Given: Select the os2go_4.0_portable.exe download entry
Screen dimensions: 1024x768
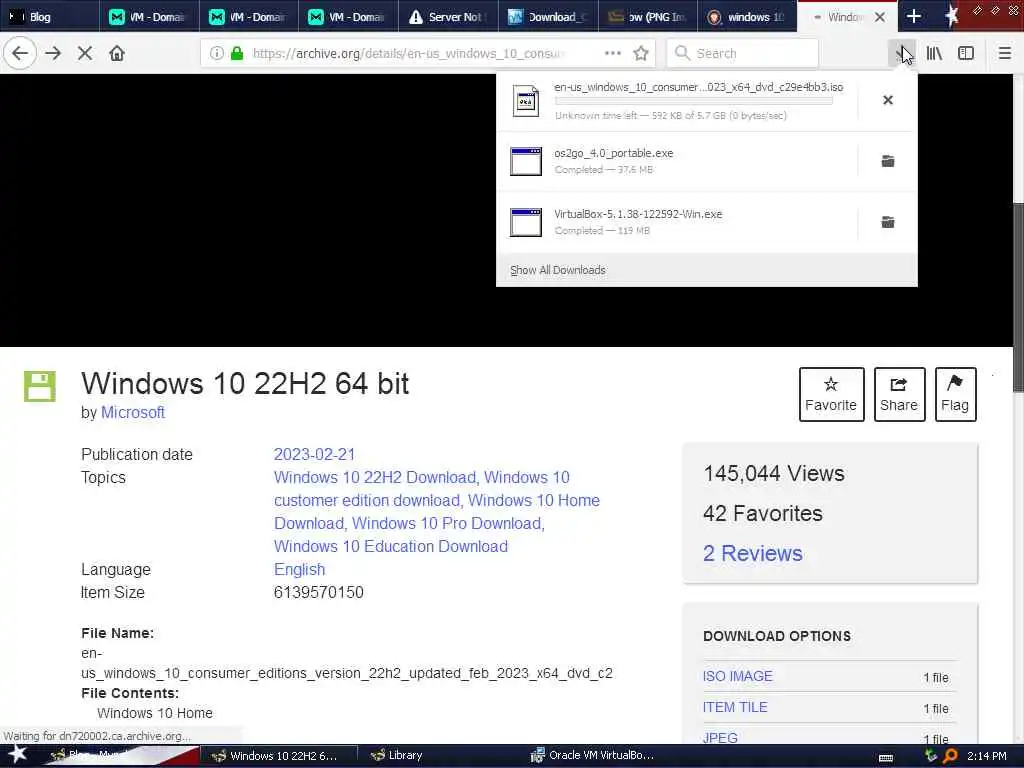Looking at the screenshot, I should [677, 161].
